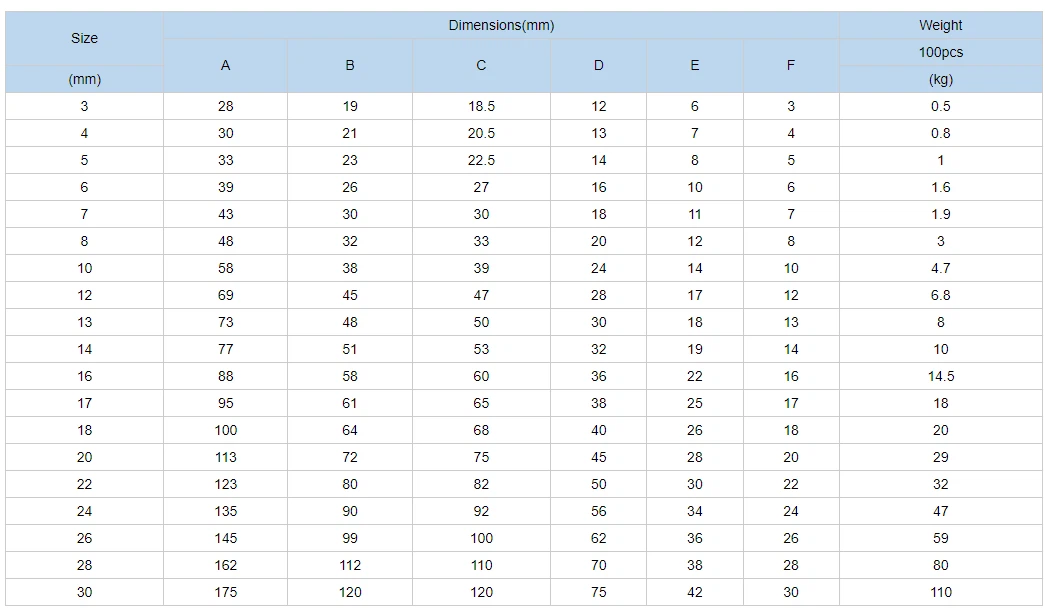Click the Weight header cell
The width and height of the screenshot is (1045, 611).
coord(940,25)
